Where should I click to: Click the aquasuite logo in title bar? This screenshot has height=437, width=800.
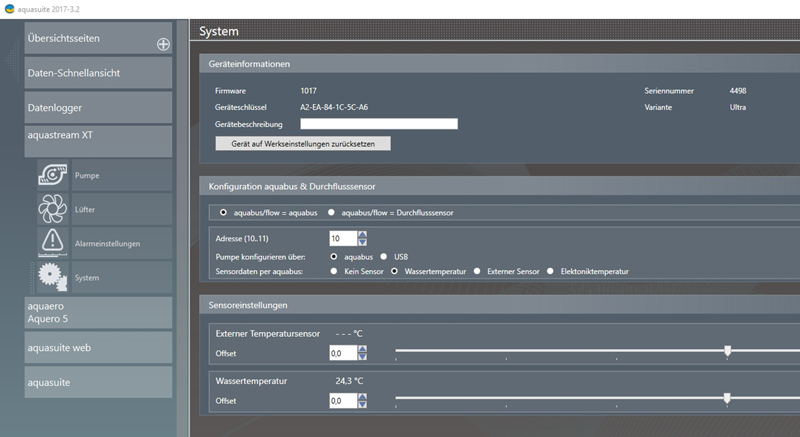tap(10, 8)
